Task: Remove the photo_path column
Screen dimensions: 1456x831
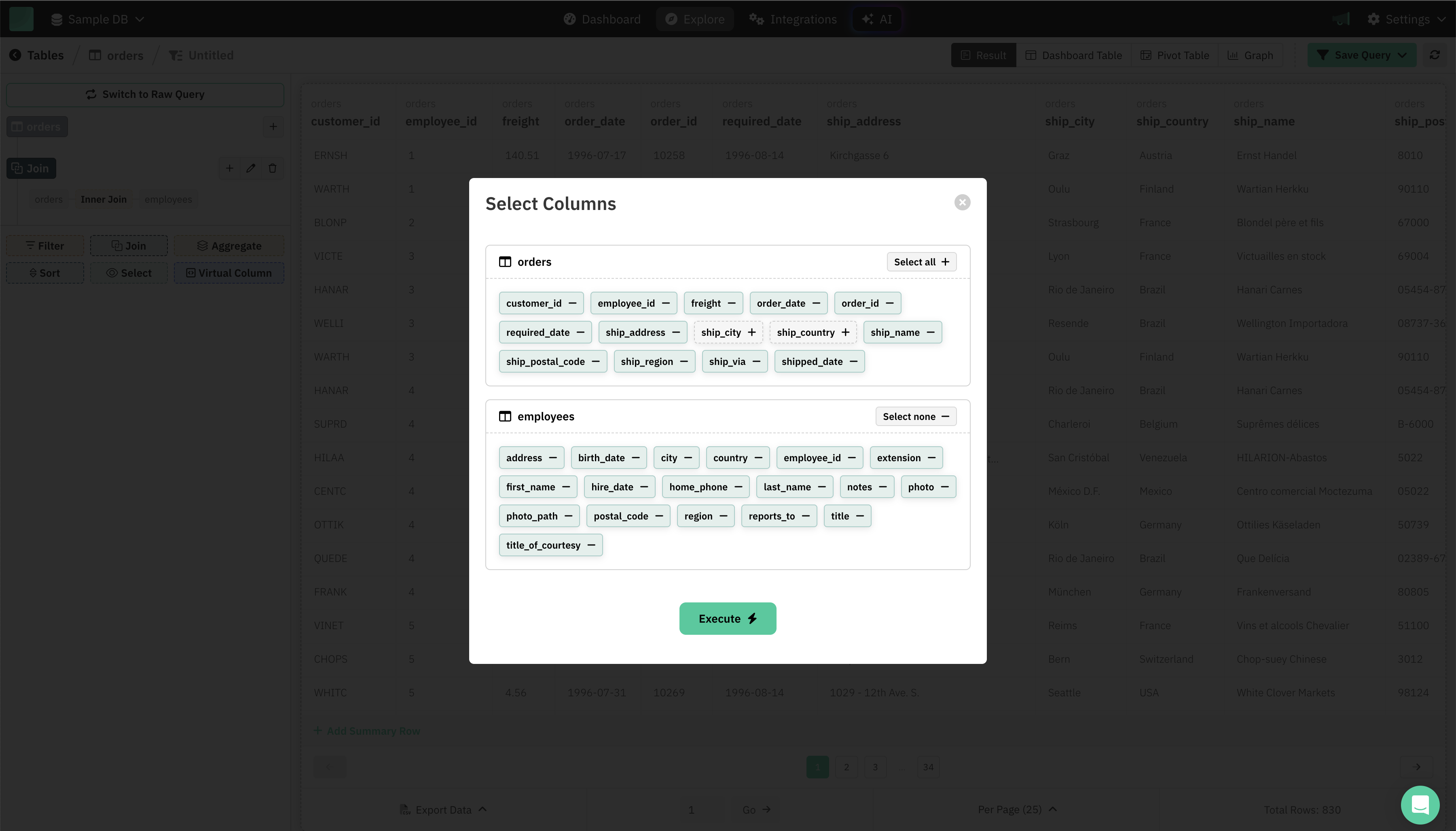Action: pos(539,516)
